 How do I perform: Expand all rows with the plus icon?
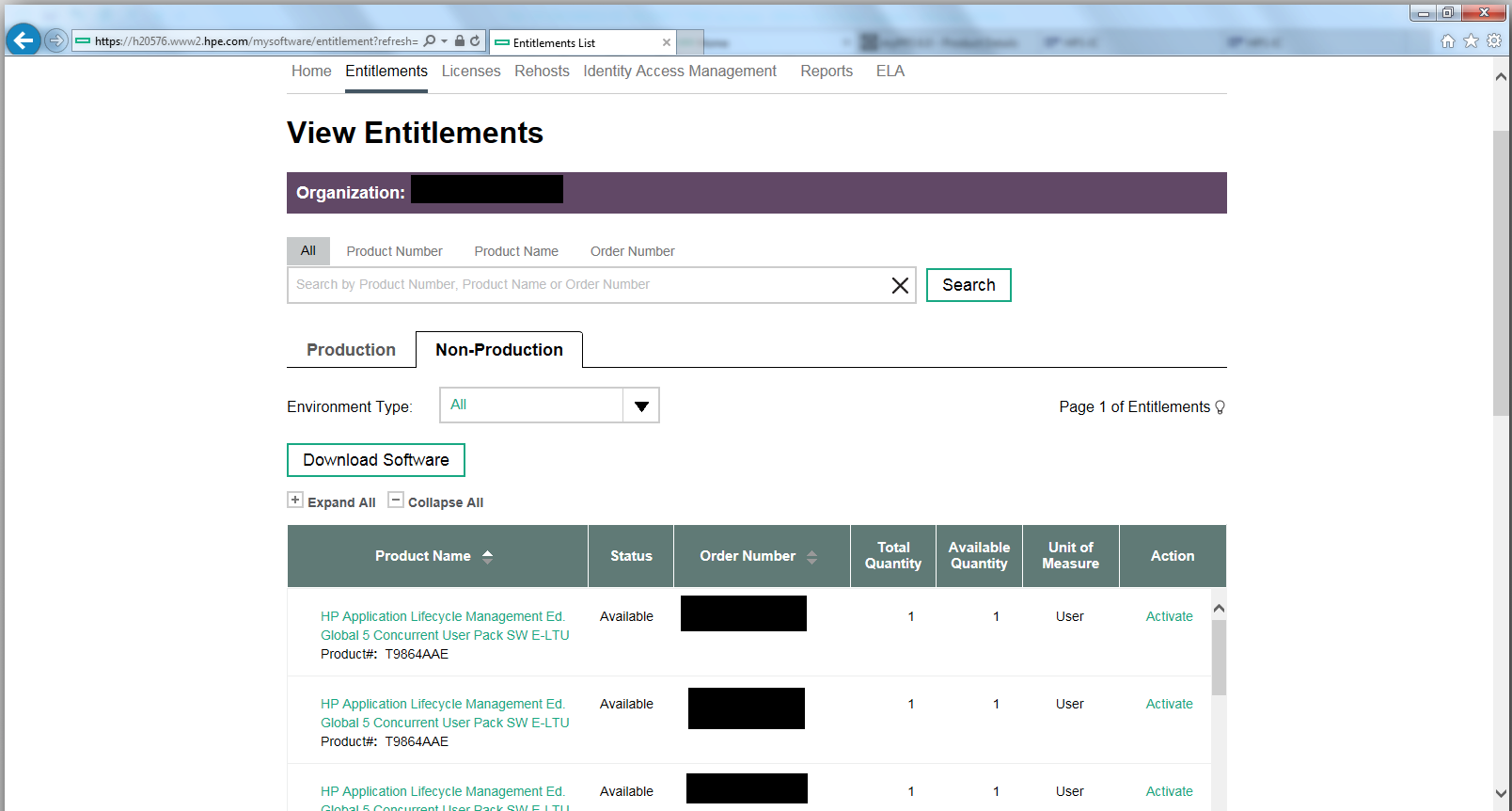pyautogui.click(x=295, y=501)
